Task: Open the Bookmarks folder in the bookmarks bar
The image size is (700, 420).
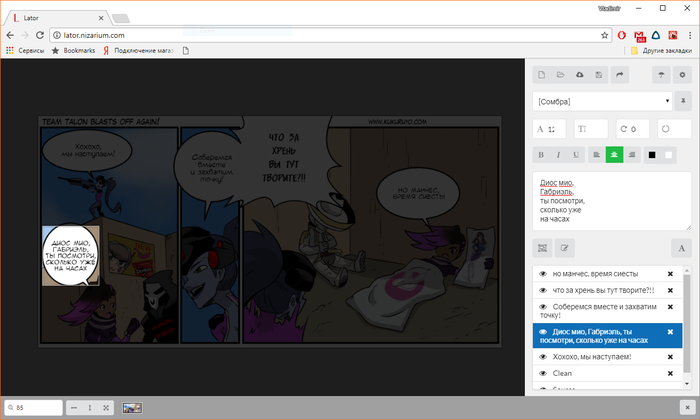Action: pyautogui.click(x=73, y=50)
